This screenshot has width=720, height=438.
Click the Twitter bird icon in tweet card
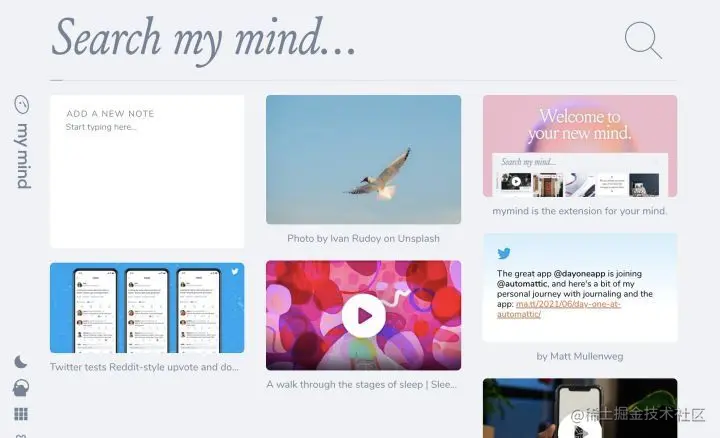504,253
